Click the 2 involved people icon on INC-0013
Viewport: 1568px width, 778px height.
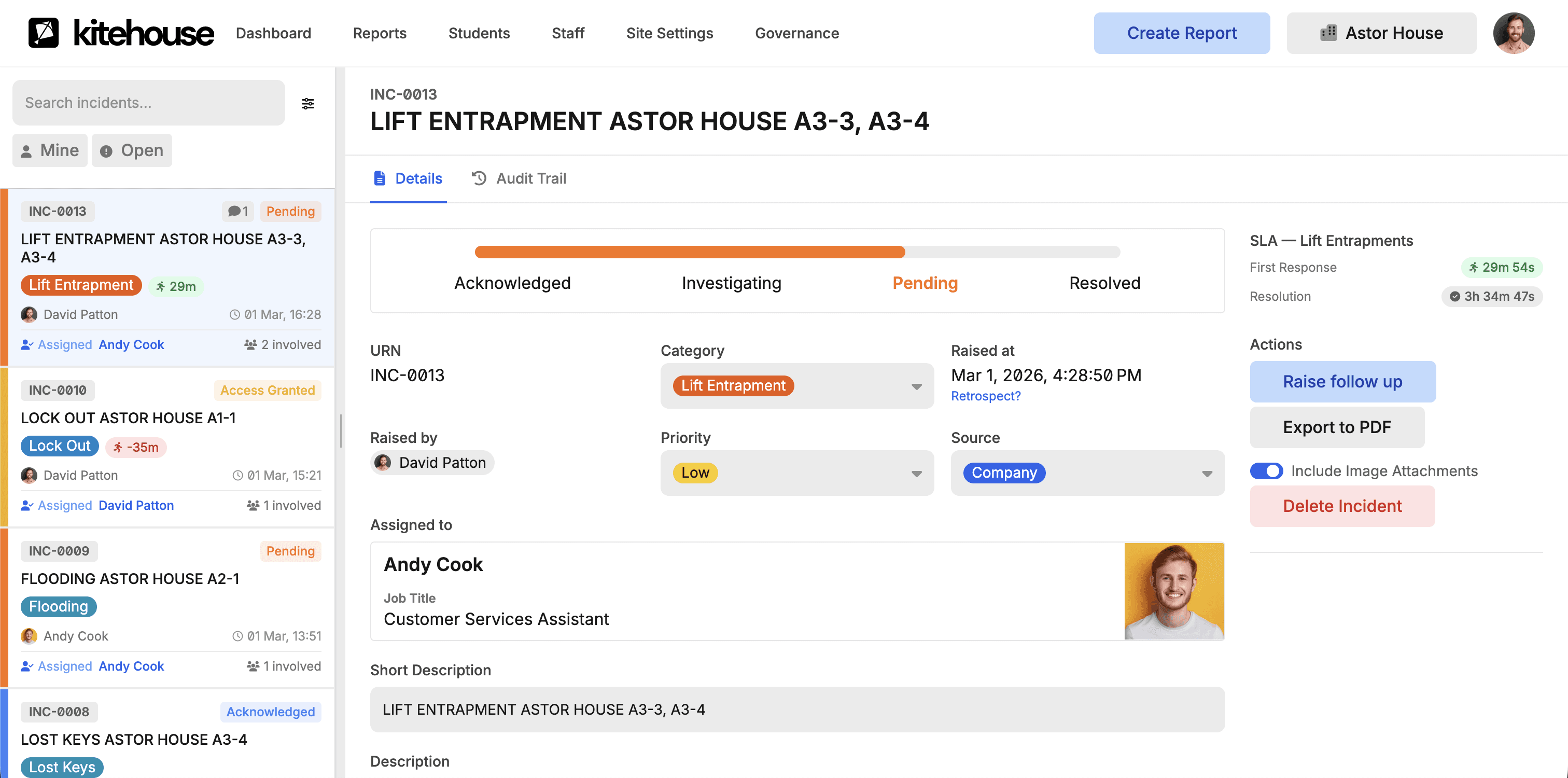coord(250,344)
